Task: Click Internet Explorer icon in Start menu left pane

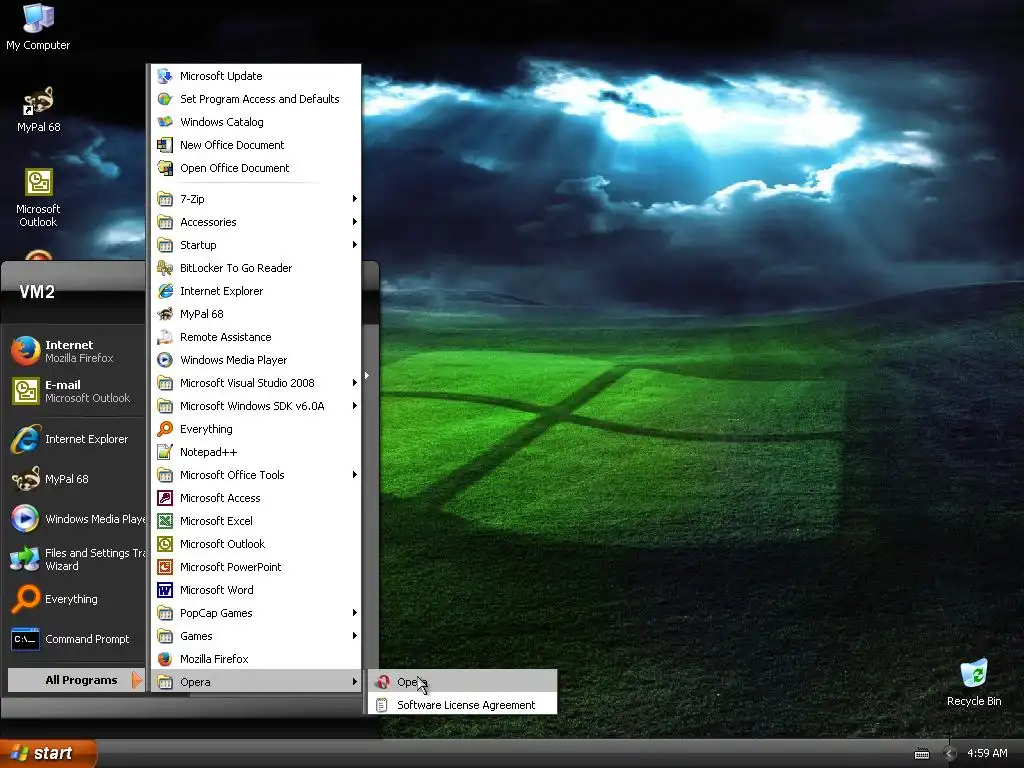Action: [x=25, y=439]
